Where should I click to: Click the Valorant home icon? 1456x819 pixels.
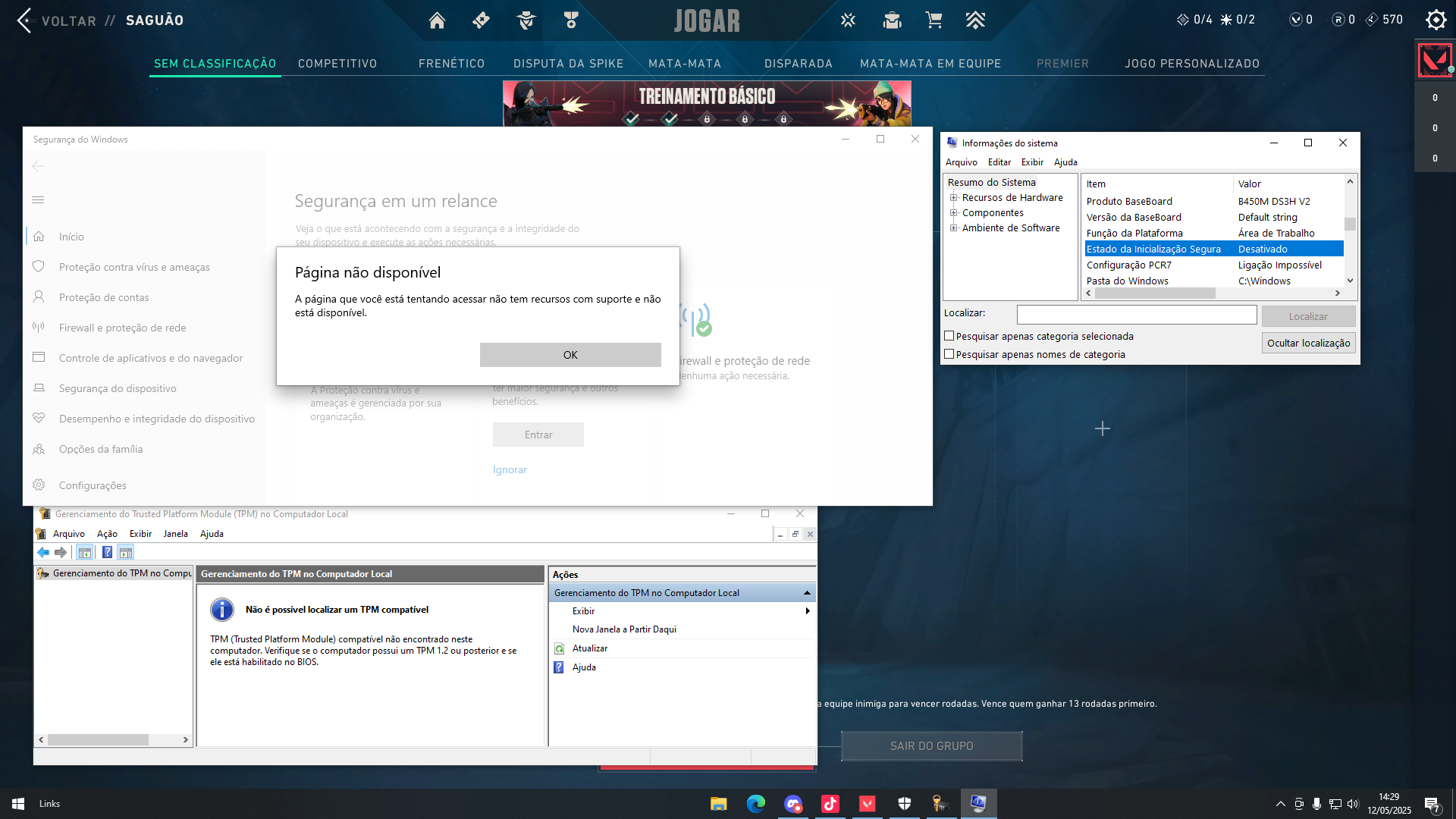pyautogui.click(x=437, y=20)
